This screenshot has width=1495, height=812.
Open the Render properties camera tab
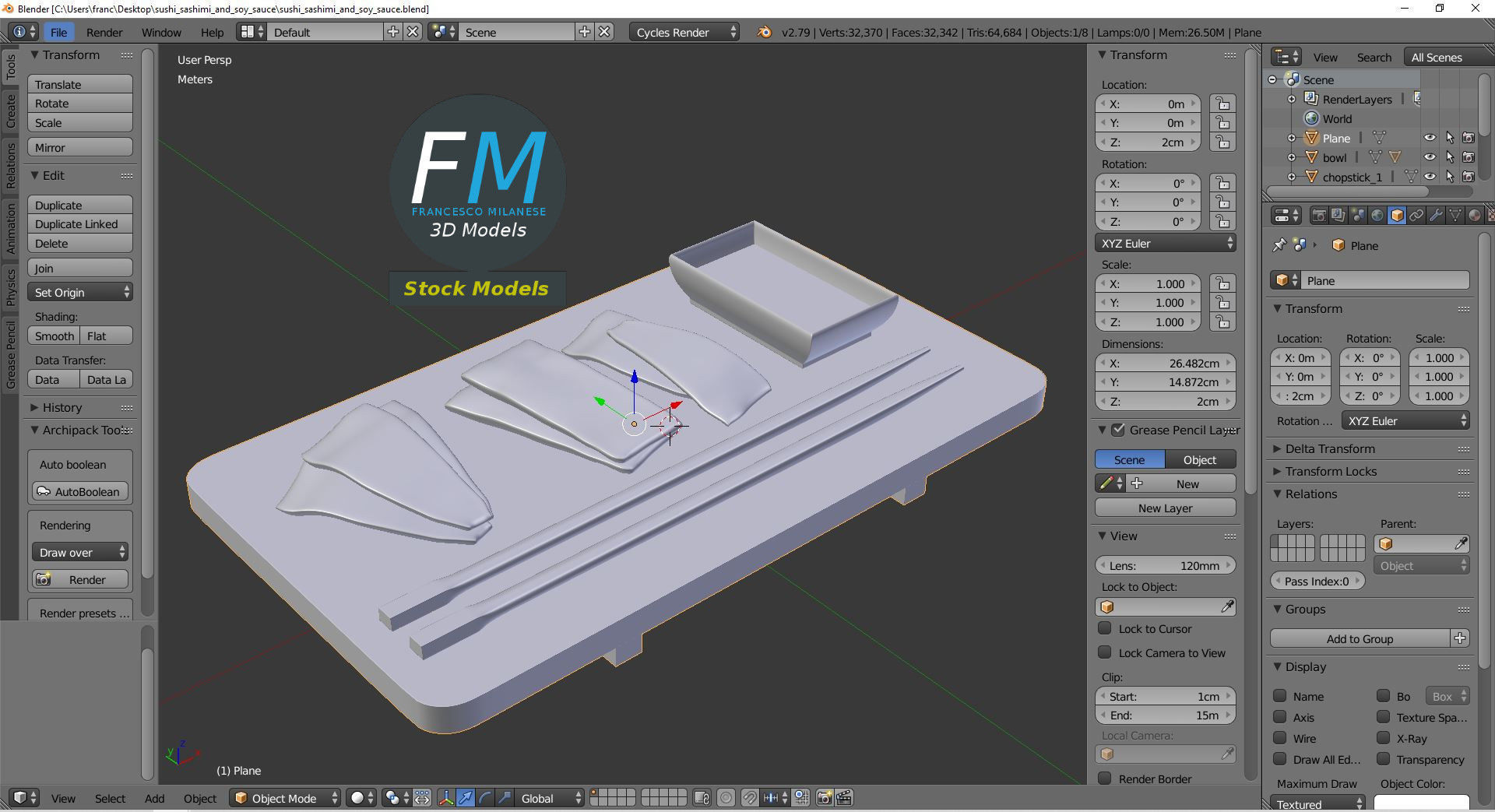point(1319,216)
